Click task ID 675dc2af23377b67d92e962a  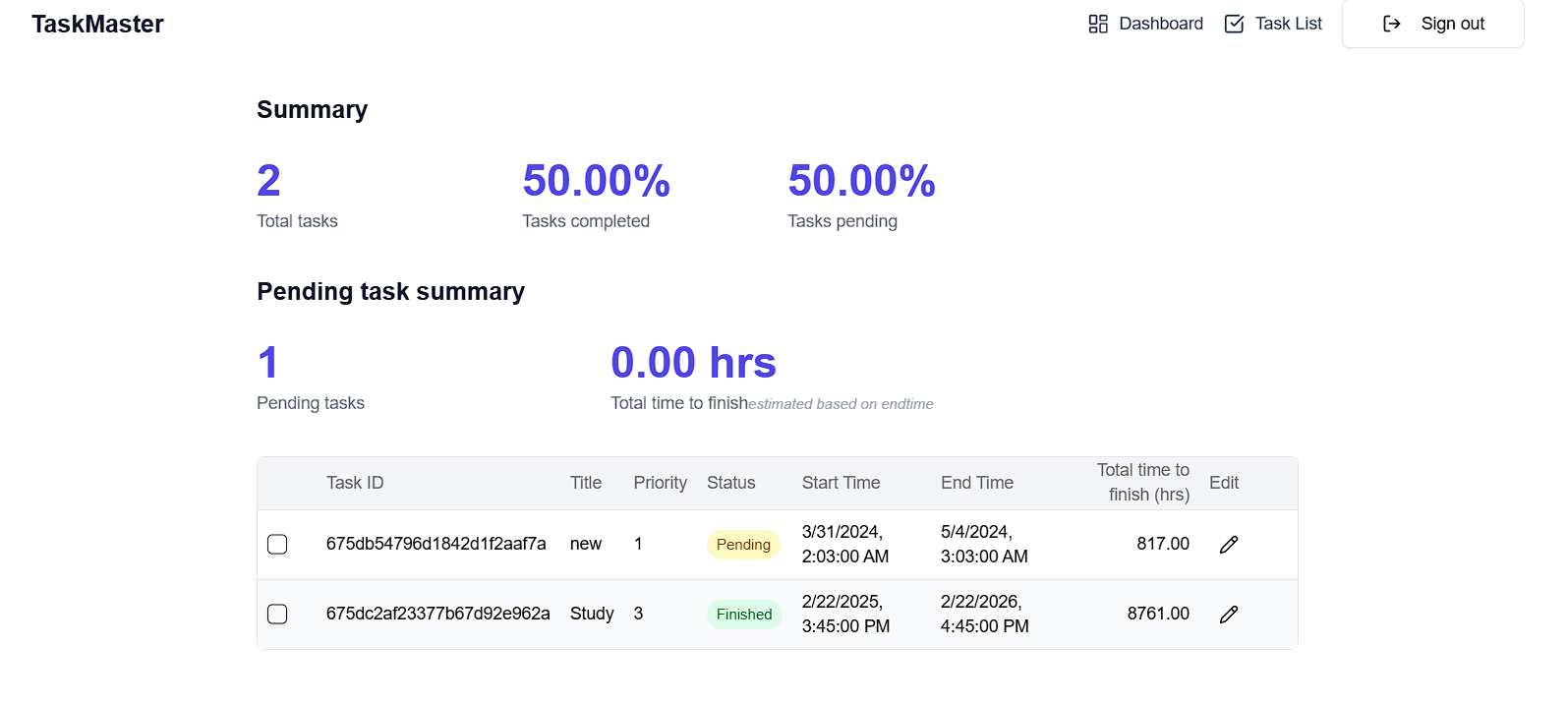[437, 614]
